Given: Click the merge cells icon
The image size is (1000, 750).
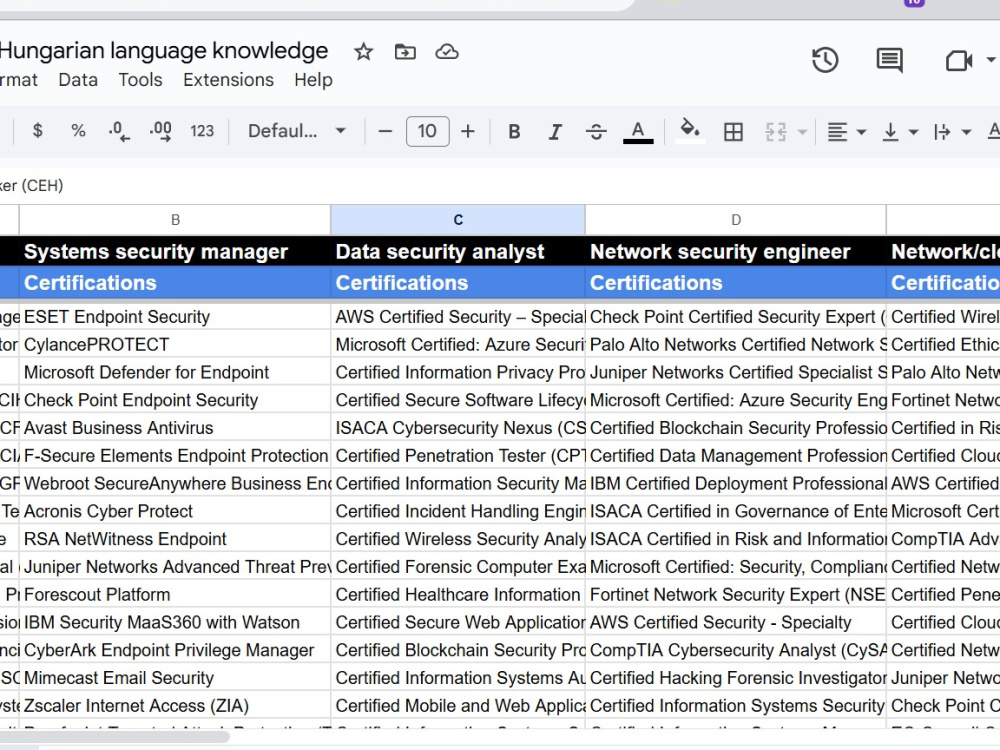Looking at the screenshot, I should pos(776,131).
